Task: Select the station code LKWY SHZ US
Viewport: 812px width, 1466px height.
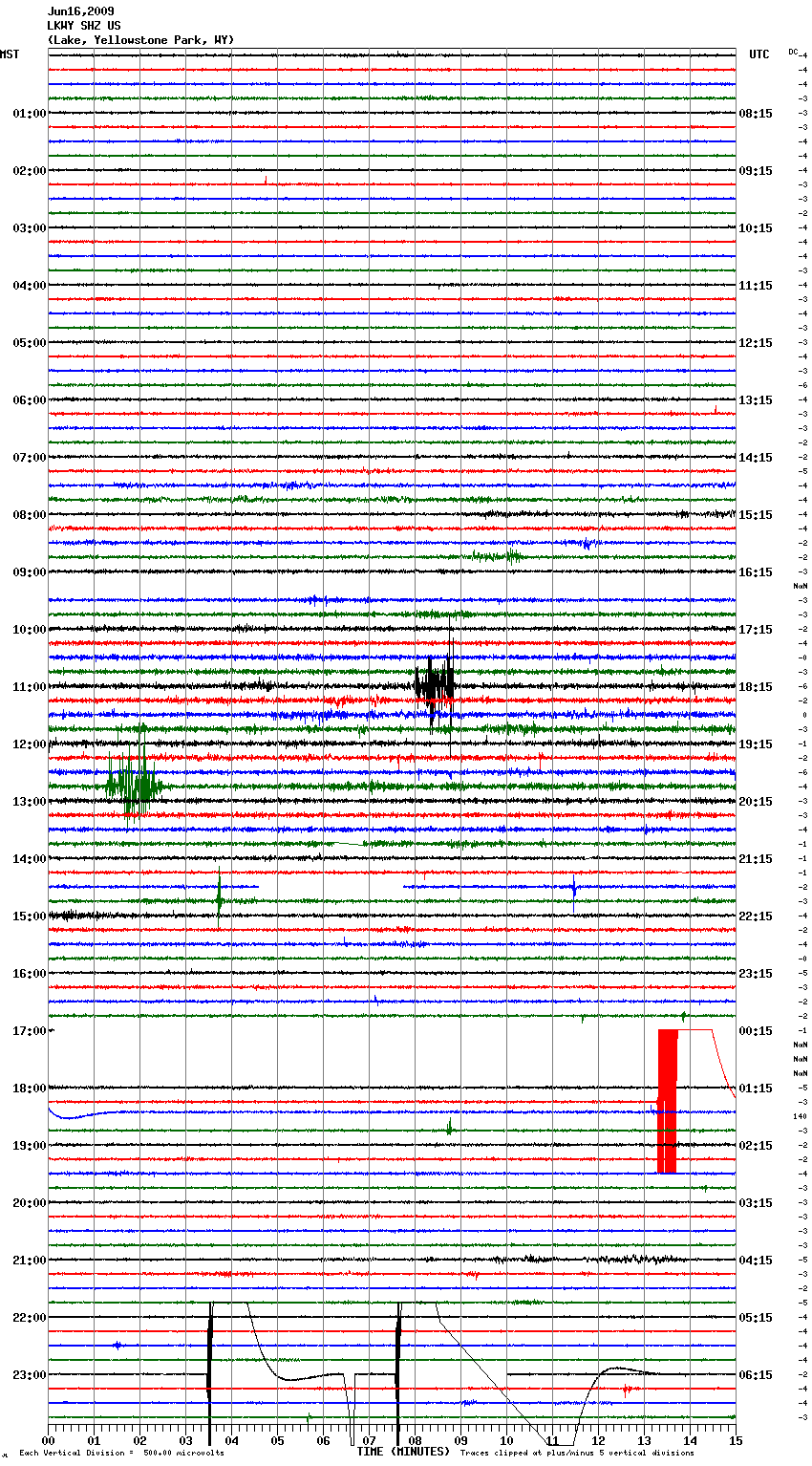Action: pyautogui.click(x=84, y=26)
